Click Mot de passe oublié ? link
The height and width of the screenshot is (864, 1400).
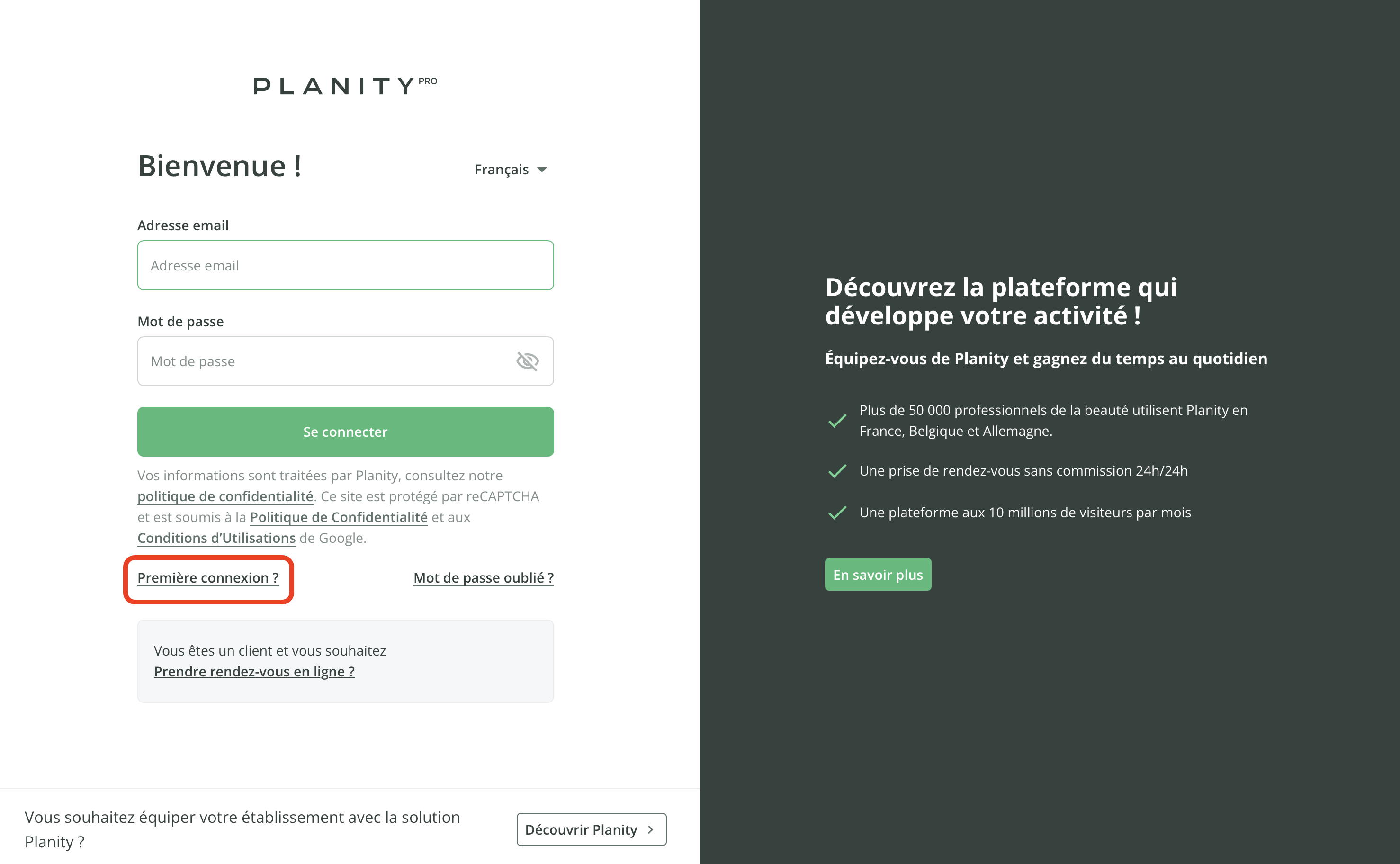point(483,578)
